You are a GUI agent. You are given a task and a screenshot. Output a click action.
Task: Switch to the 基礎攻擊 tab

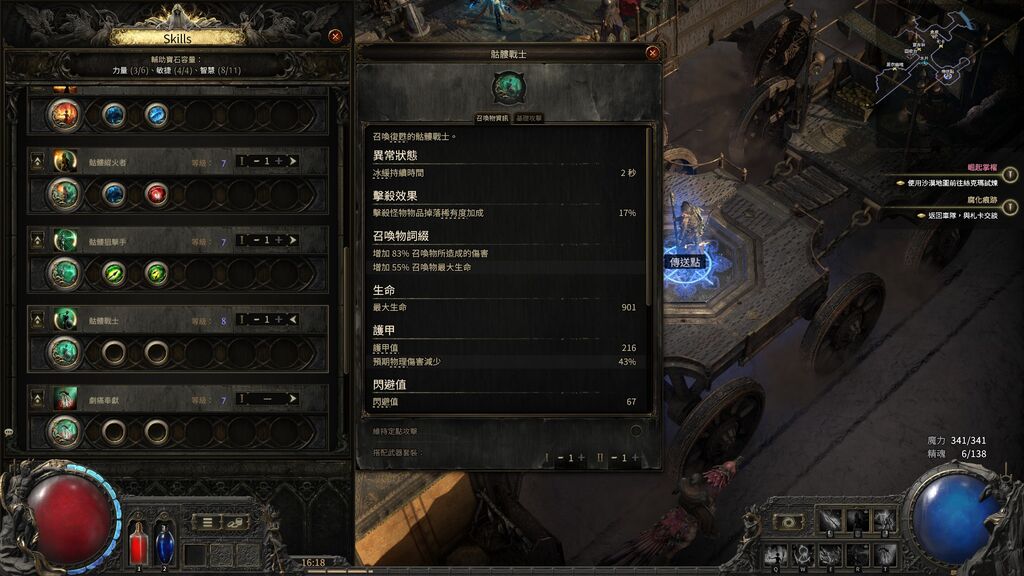tap(528, 118)
